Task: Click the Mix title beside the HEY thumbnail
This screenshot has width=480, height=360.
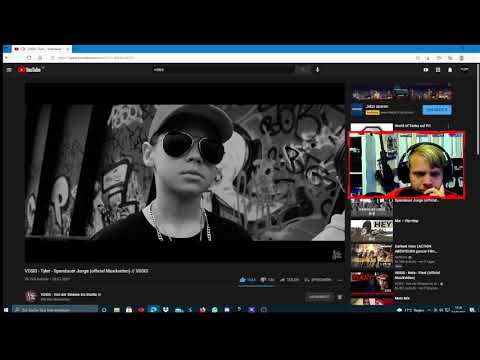Action: (406, 221)
